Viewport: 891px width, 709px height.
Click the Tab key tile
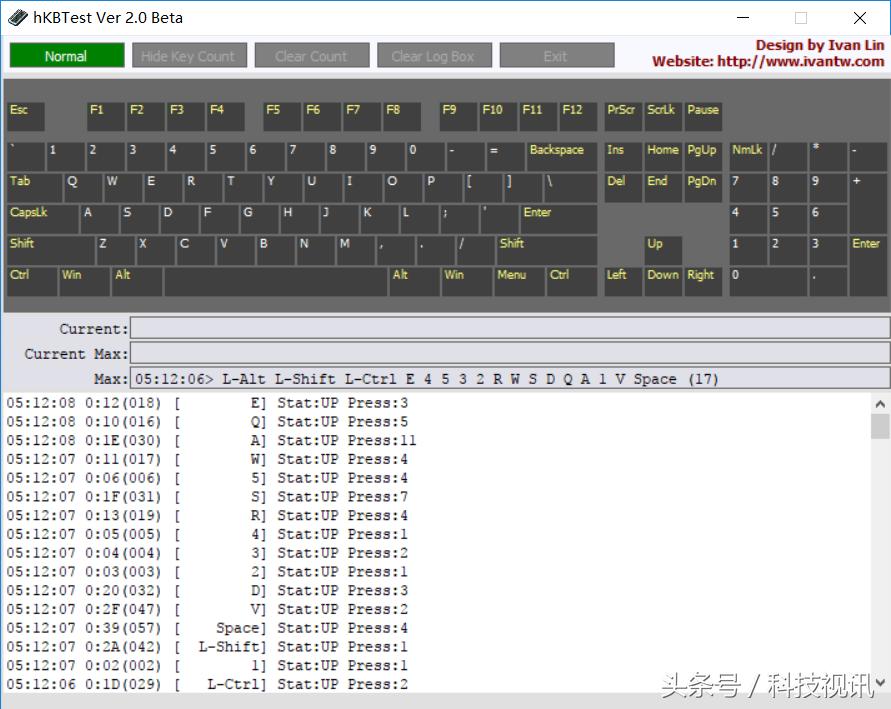click(x=35, y=188)
